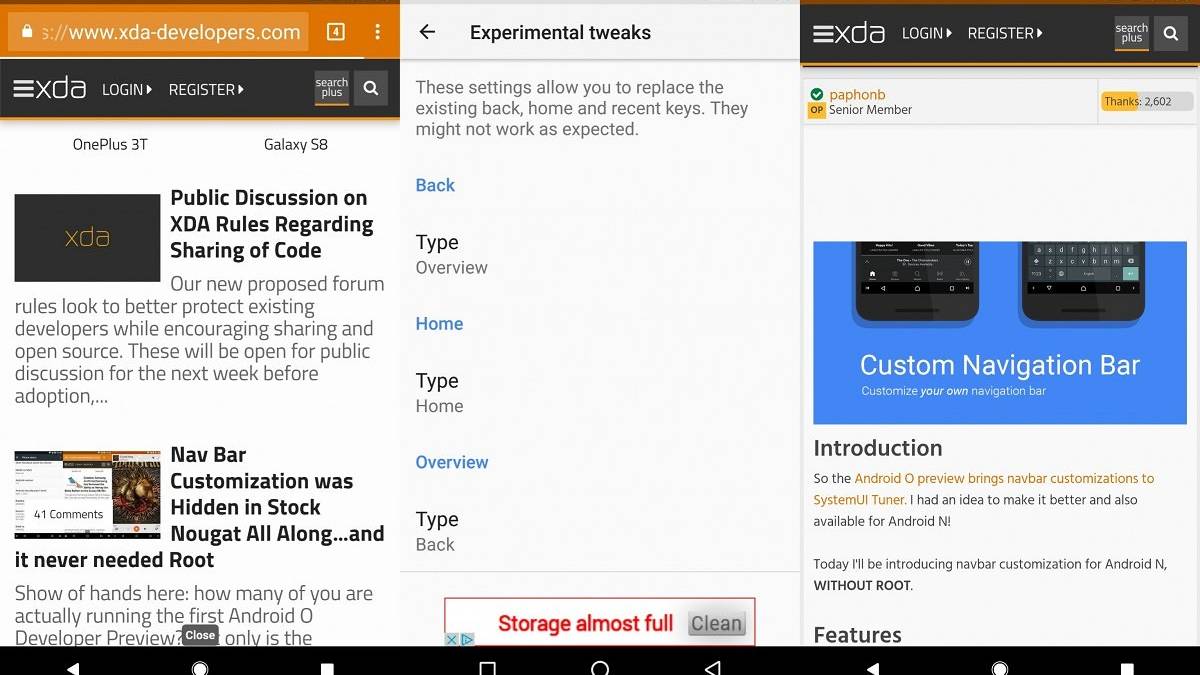The height and width of the screenshot is (675, 1200).
Task: Click the AdChoices icon on the ad banner
Action: tap(459, 639)
